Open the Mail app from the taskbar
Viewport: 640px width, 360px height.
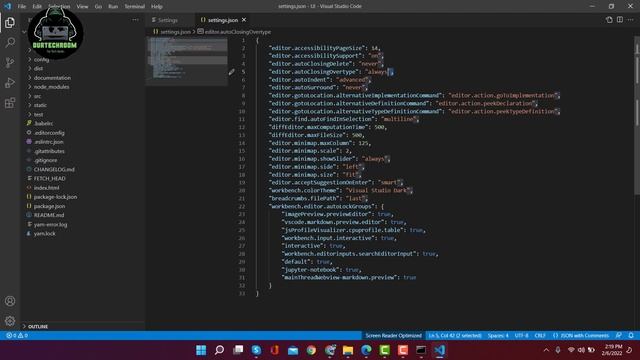pyautogui.click(x=293, y=350)
